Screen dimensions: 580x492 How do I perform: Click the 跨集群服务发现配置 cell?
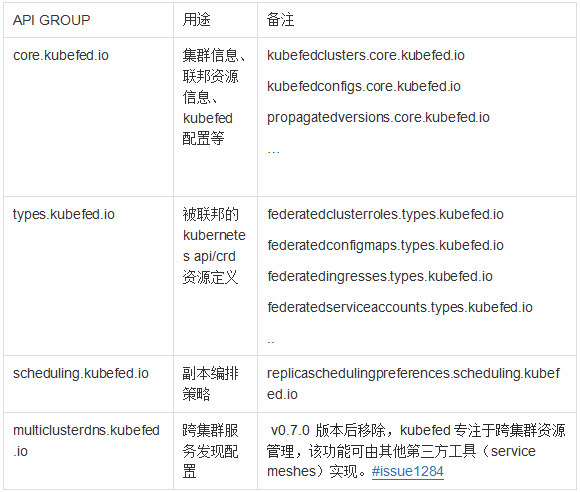215,451
